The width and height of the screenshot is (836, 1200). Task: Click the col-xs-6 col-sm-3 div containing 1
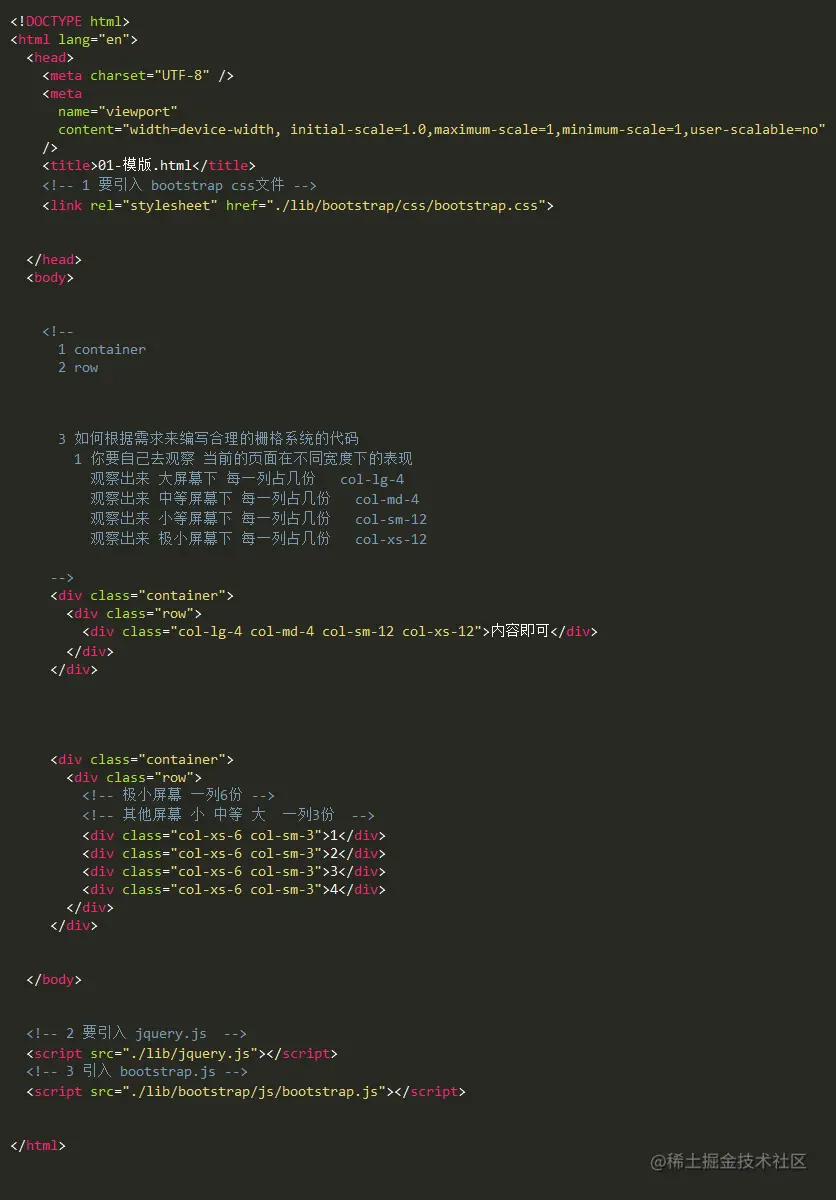[234, 835]
